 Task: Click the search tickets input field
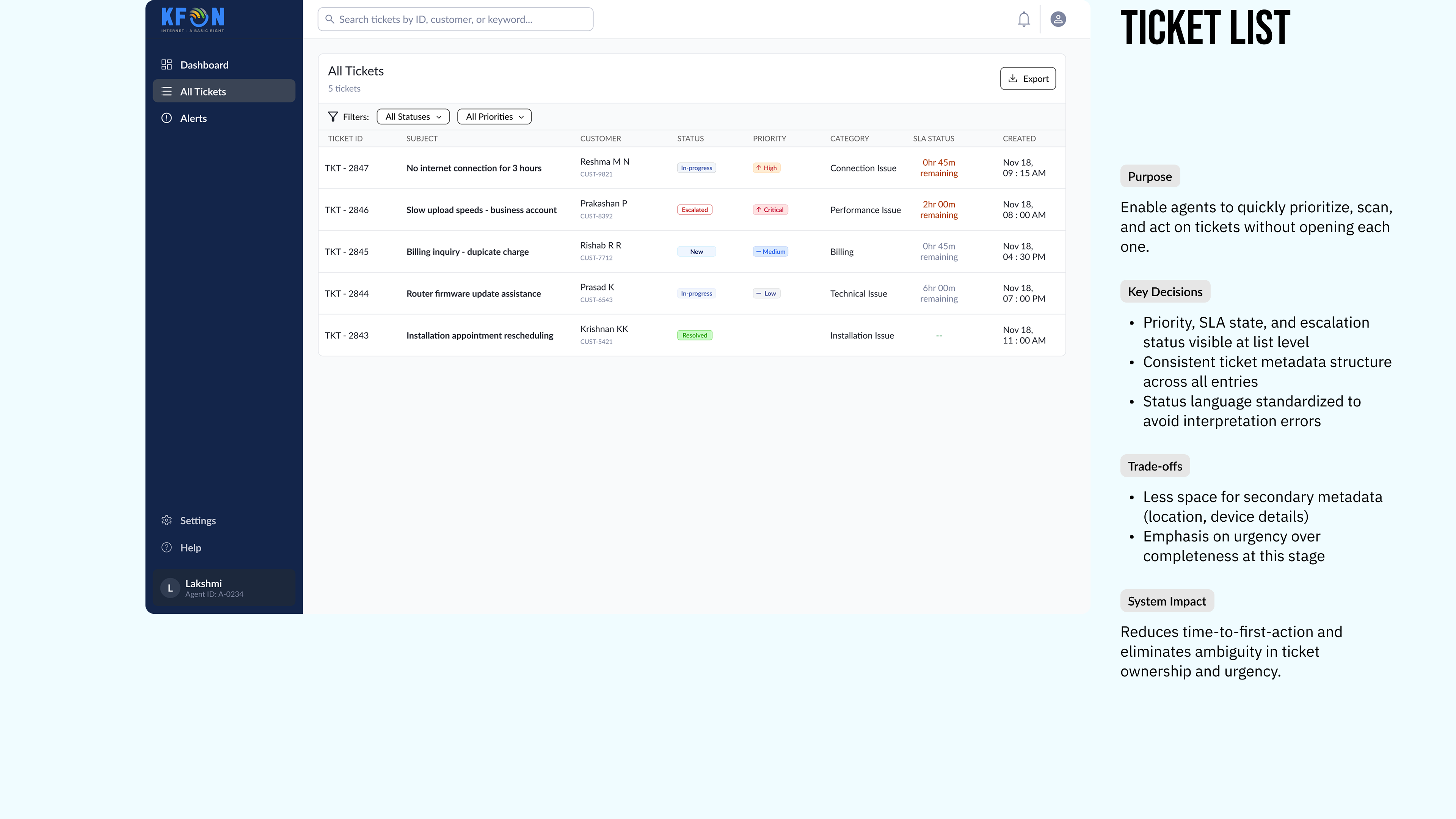coord(455,19)
